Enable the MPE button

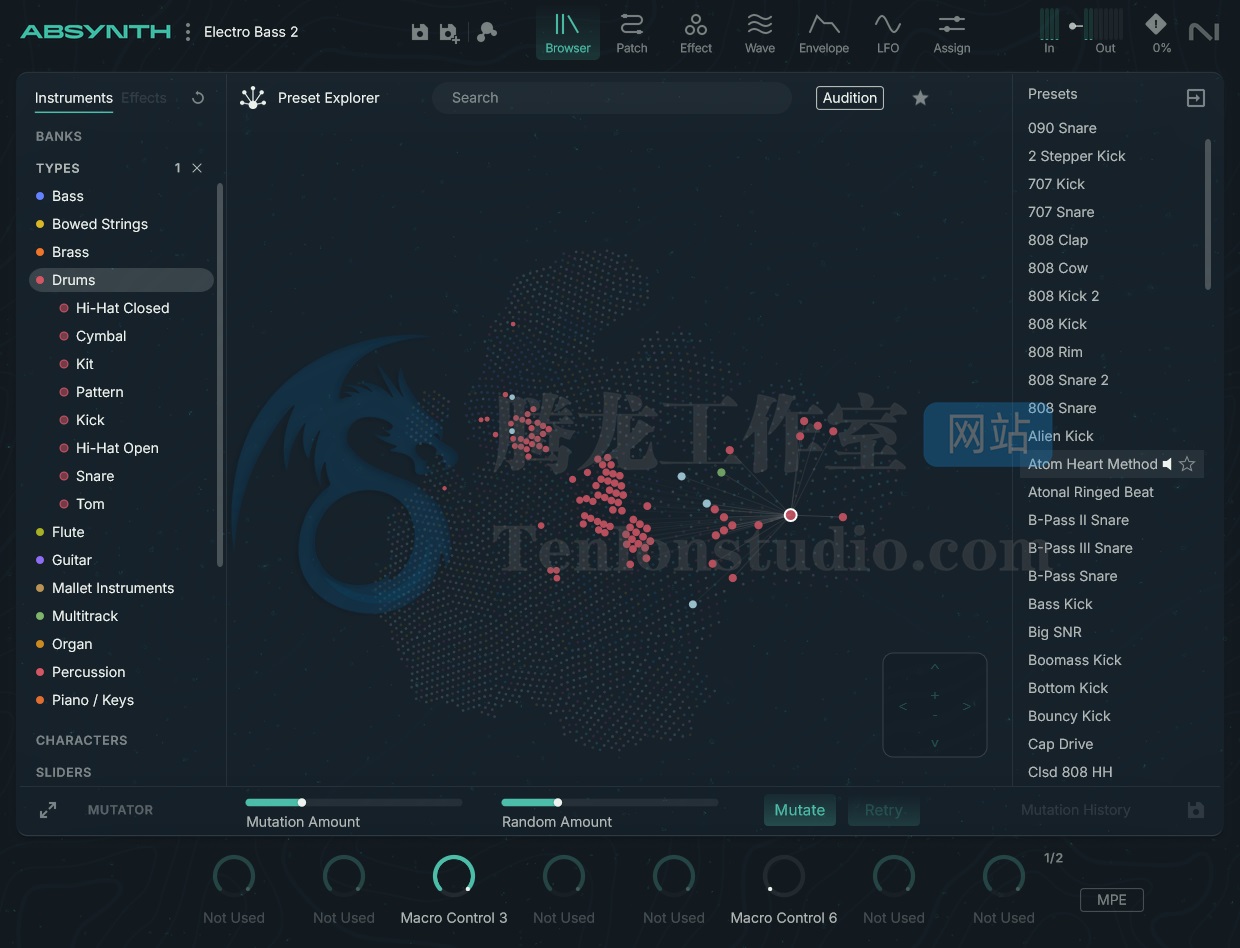(x=1111, y=900)
